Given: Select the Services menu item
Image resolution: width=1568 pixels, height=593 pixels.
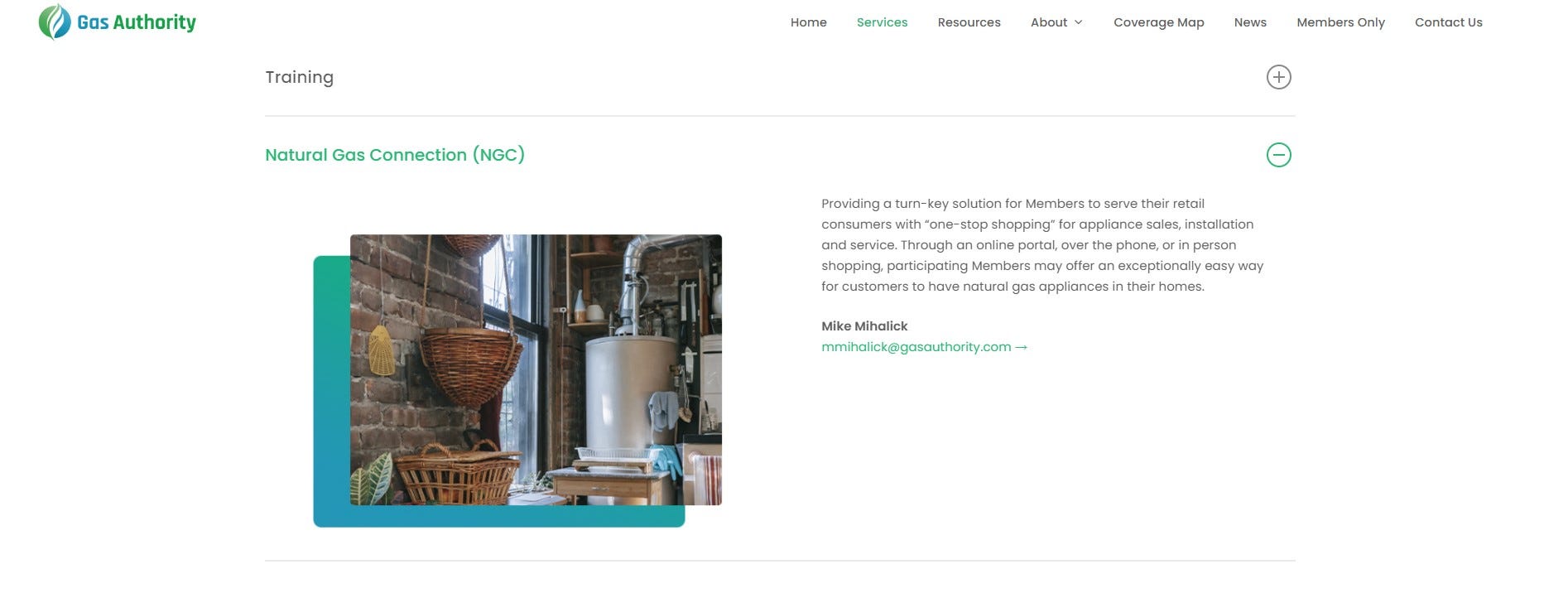Looking at the screenshot, I should tap(882, 22).
